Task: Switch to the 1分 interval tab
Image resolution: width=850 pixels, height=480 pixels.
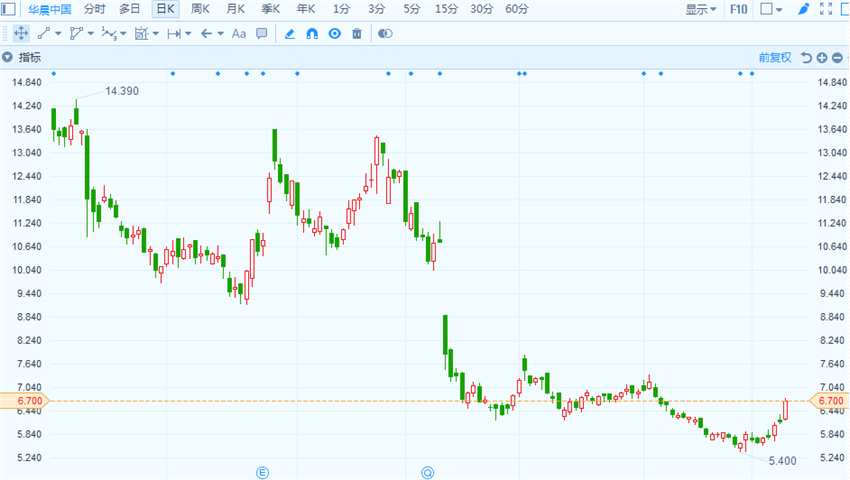Action: point(342,9)
